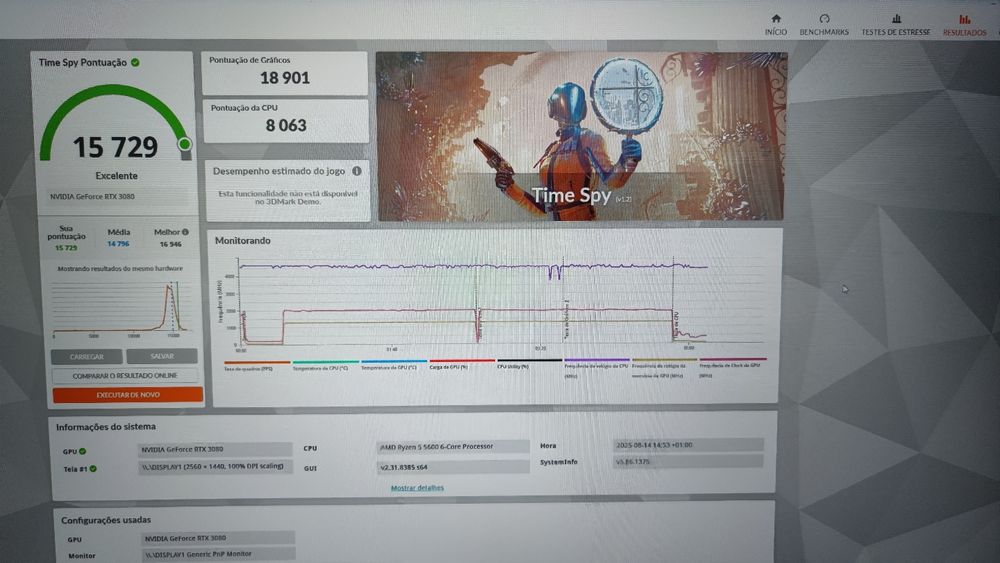This screenshot has width=1000, height=563.
Task: Click the GPU field in Configurações usadas
Action: [217, 538]
